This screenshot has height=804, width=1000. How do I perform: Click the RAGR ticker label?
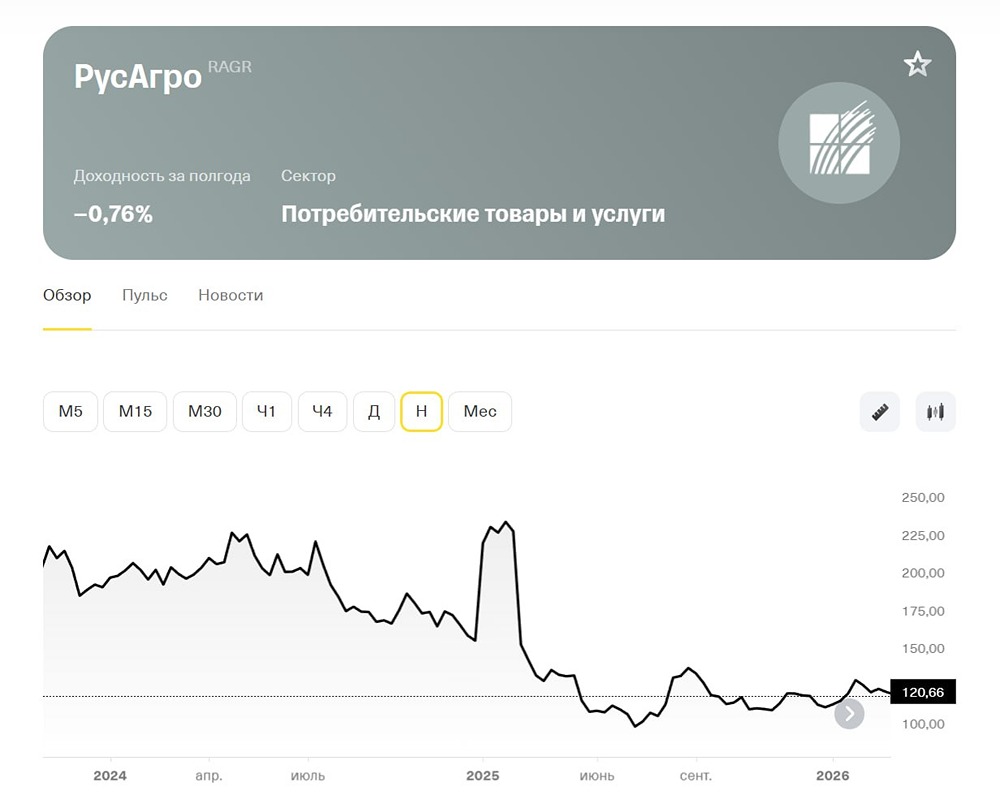pos(229,66)
